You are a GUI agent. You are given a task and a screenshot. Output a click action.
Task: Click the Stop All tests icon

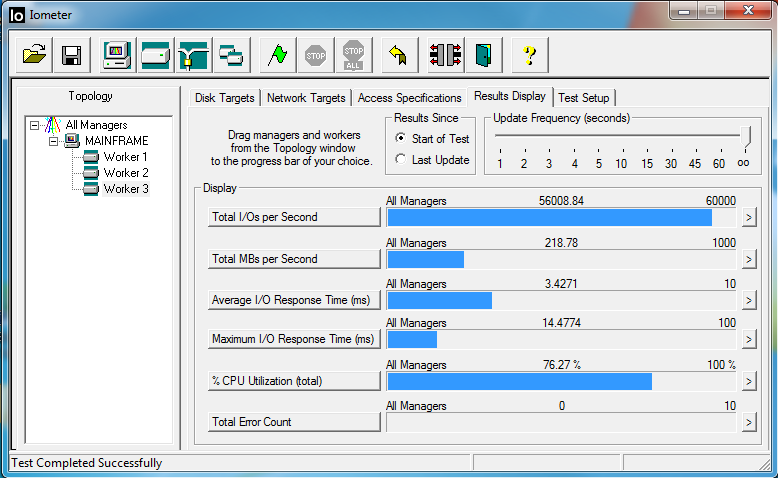(353, 55)
